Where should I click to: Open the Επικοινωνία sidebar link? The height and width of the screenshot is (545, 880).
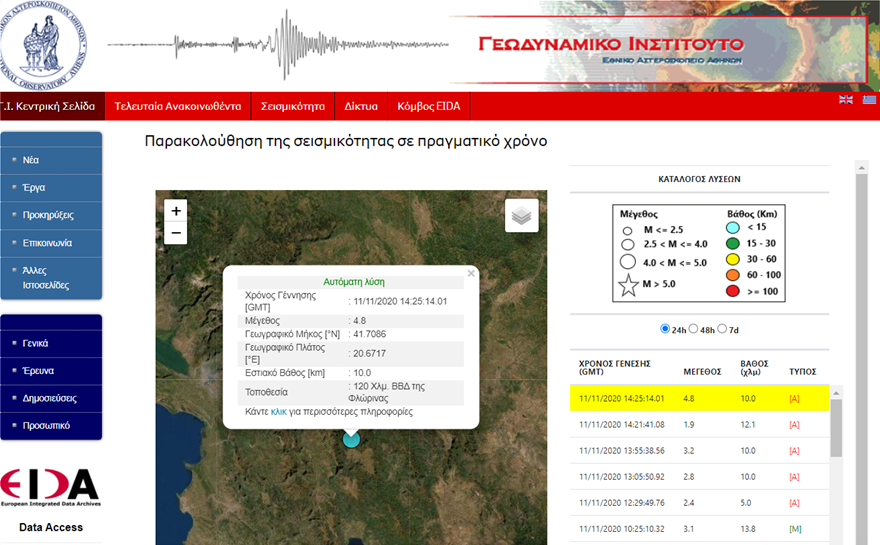pyautogui.click(x=50, y=243)
